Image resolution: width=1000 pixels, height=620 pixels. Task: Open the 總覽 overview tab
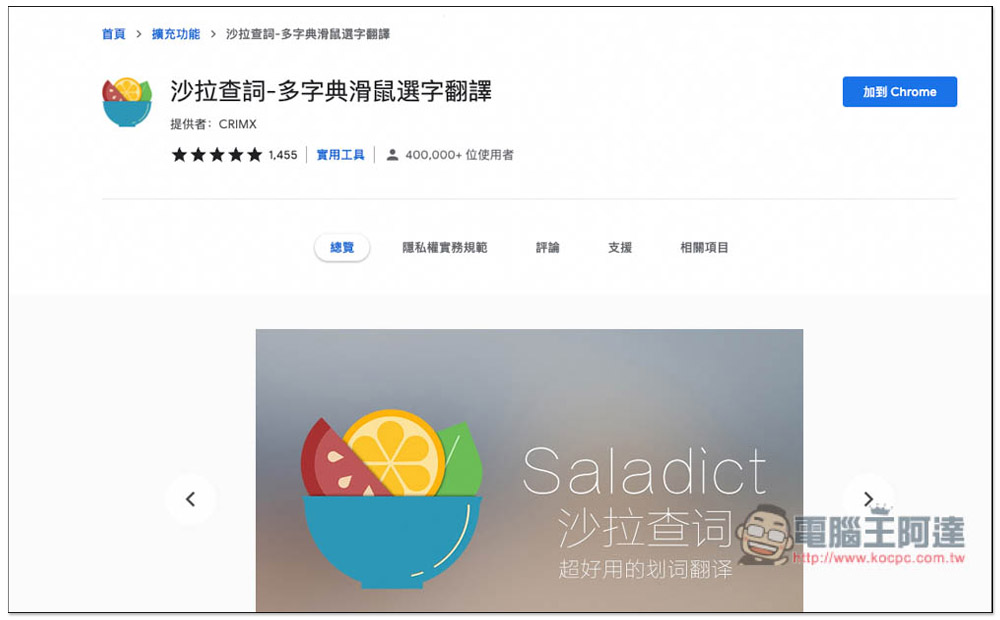pos(342,247)
